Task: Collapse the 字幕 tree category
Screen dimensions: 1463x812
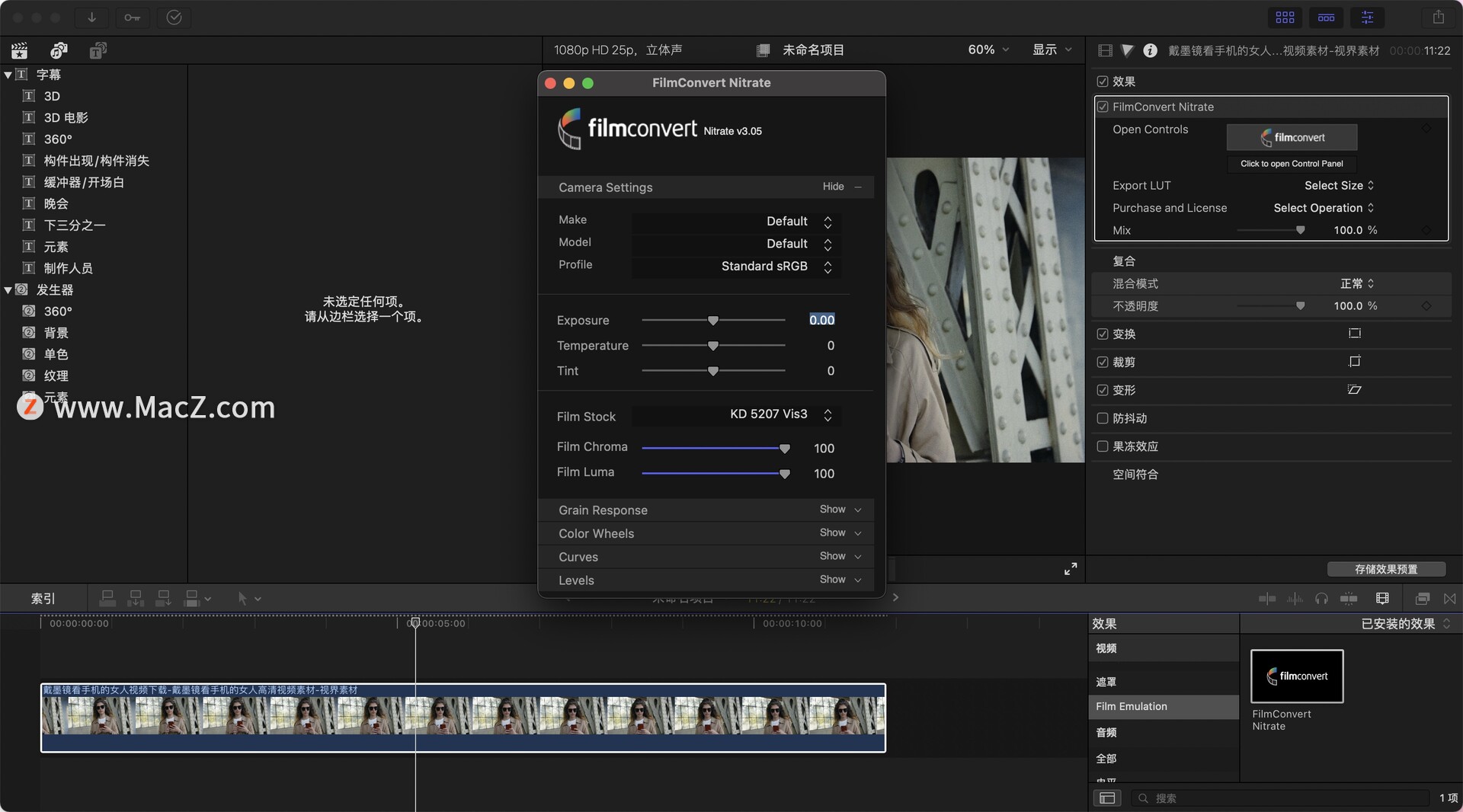Action: pyautogui.click(x=8, y=75)
